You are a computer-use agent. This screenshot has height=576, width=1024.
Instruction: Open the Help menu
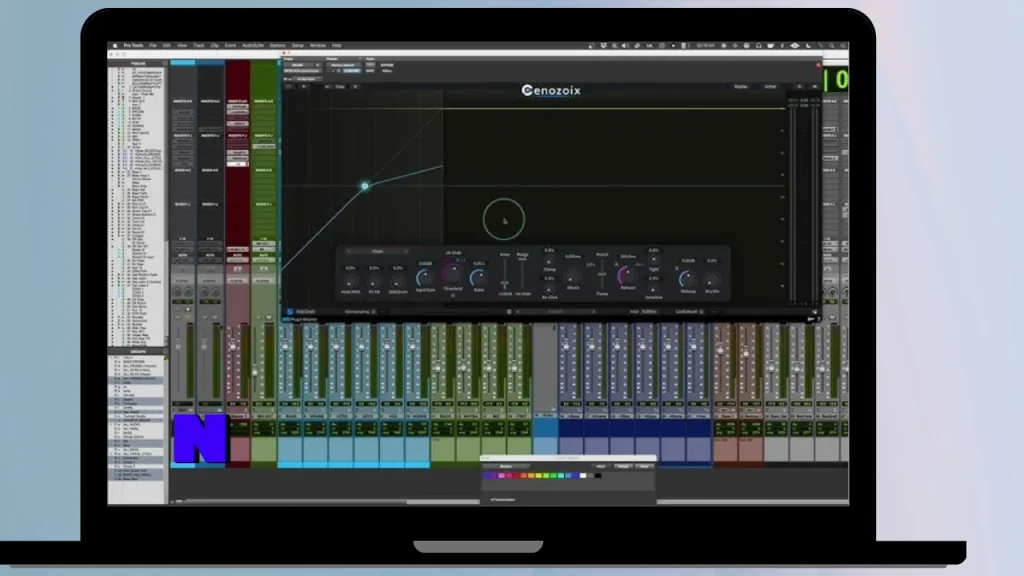(x=336, y=46)
